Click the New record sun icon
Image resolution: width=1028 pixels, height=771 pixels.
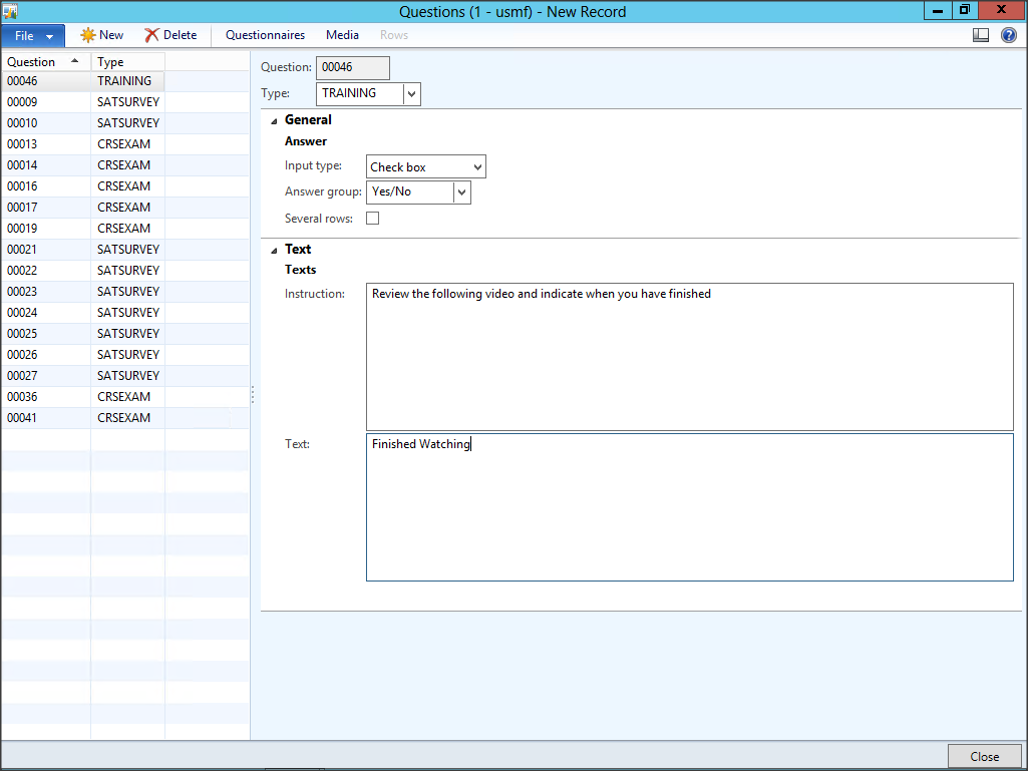tap(88, 35)
